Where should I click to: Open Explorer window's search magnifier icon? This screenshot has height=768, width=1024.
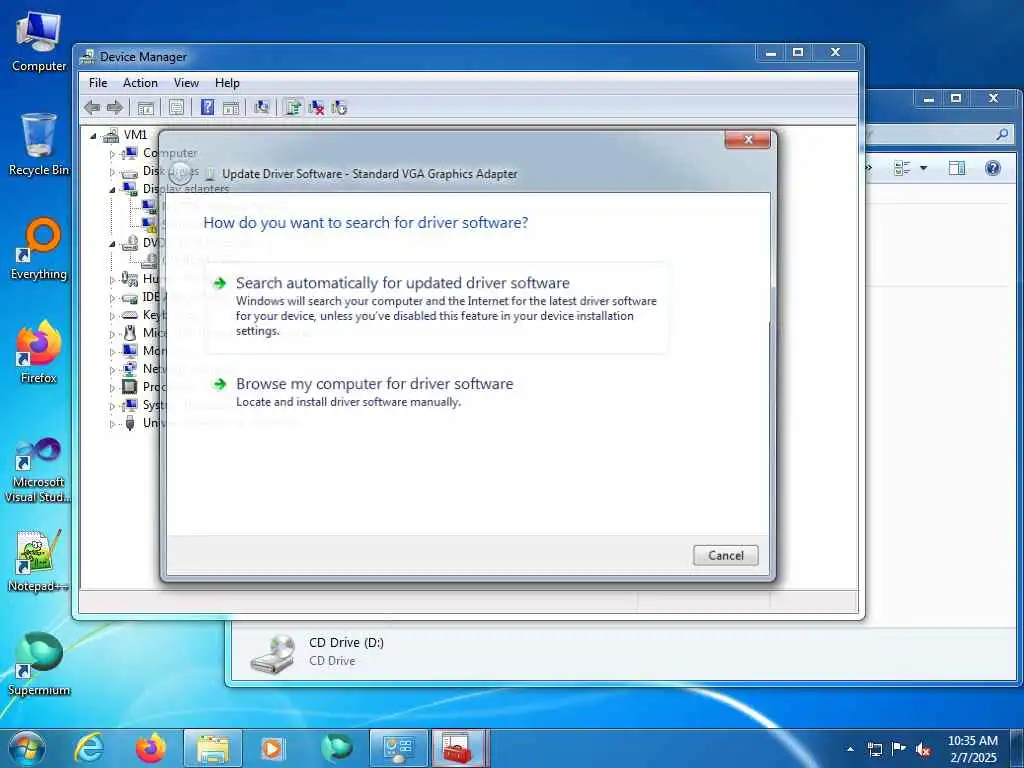[1002, 135]
